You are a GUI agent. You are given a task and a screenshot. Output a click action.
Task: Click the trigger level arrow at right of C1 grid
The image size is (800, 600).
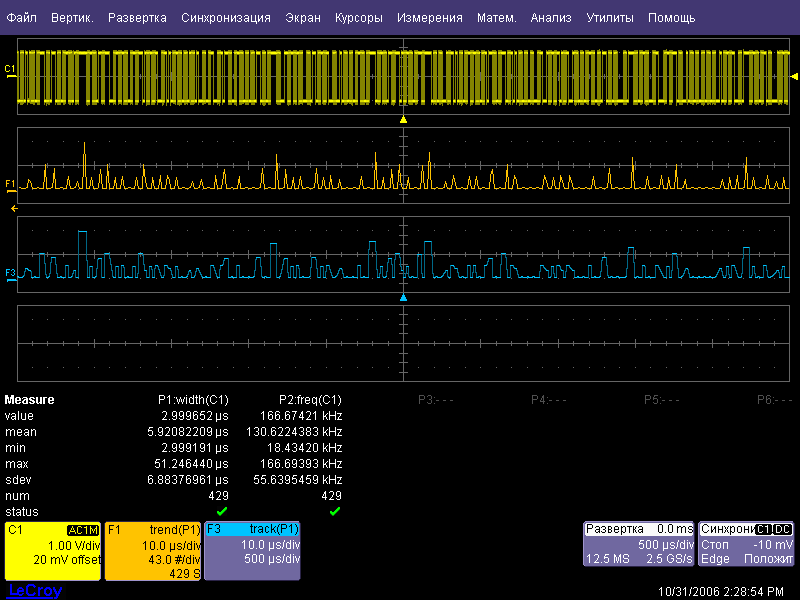coord(794,76)
